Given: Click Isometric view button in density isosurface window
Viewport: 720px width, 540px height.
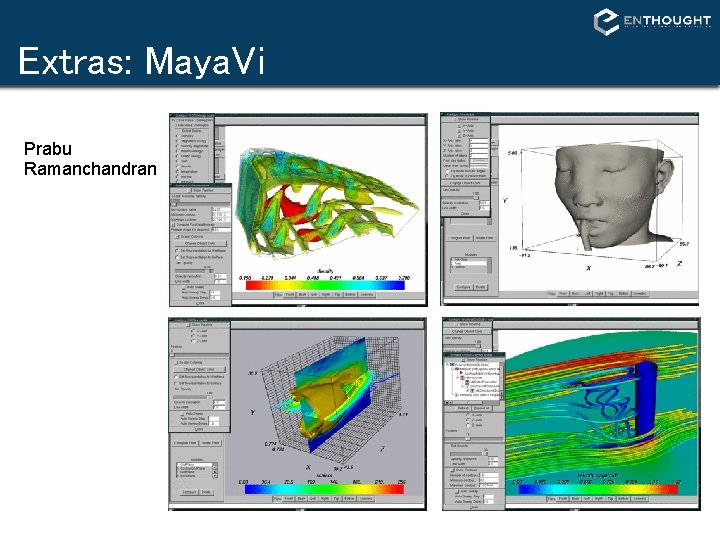Looking at the screenshot, I should (x=367, y=294).
